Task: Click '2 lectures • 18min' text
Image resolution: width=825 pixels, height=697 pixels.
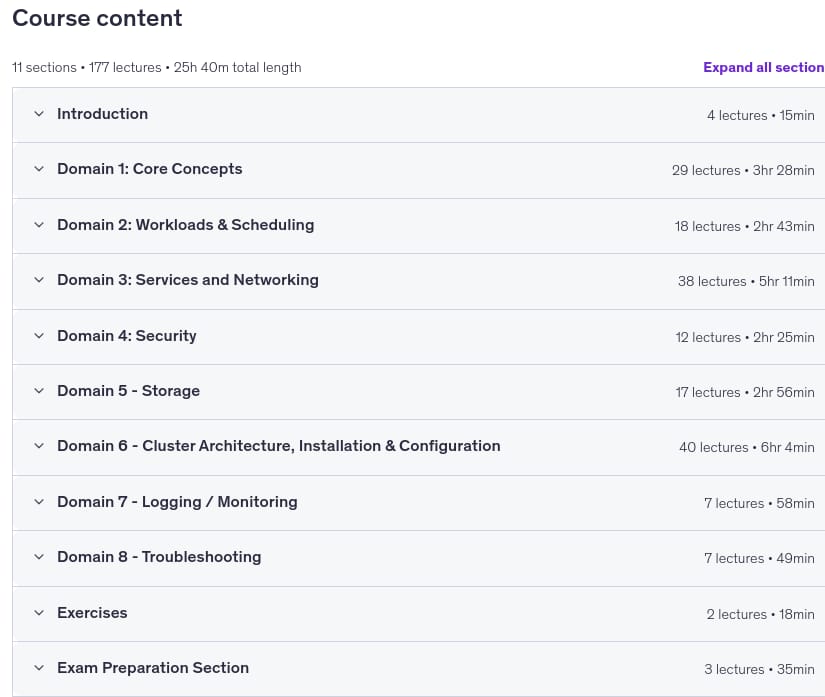Action: pyautogui.click(x=761, y=614)
